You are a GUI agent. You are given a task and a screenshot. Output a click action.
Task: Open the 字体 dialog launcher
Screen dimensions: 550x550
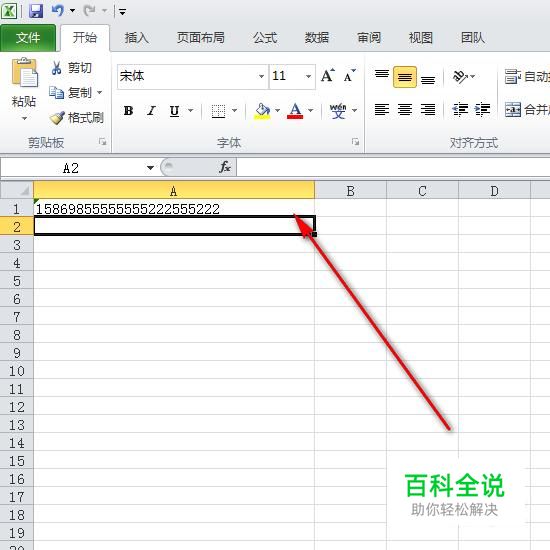(x=355, y=142)
